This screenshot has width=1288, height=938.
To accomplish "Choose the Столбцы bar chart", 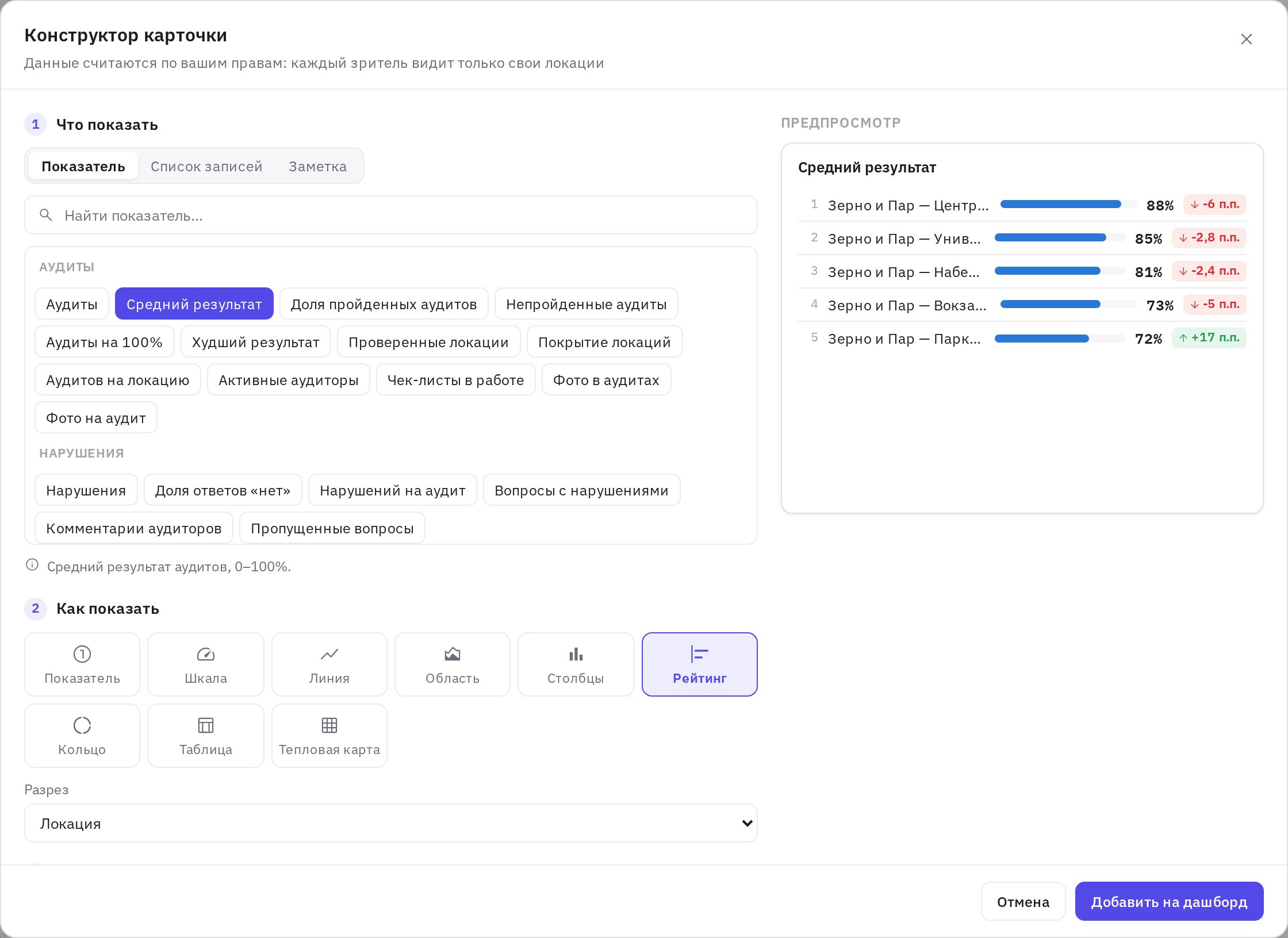I will (x=576, y=664).
